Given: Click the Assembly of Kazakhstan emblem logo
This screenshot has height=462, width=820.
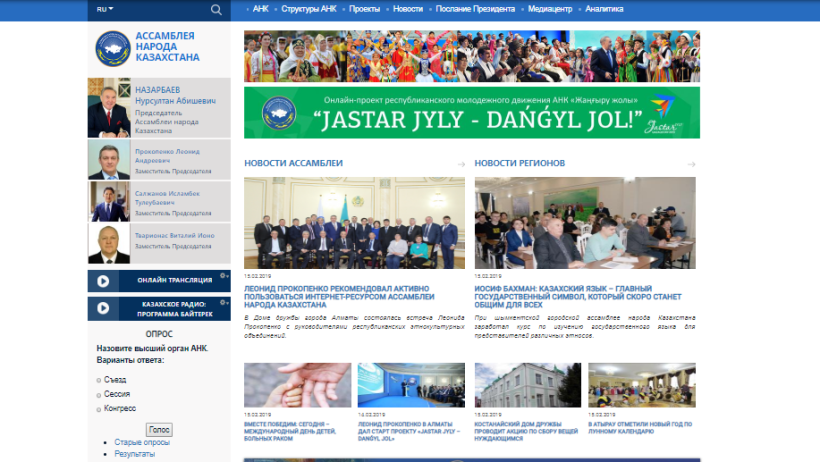Looking at the screenshot, I should coord(112,47).
